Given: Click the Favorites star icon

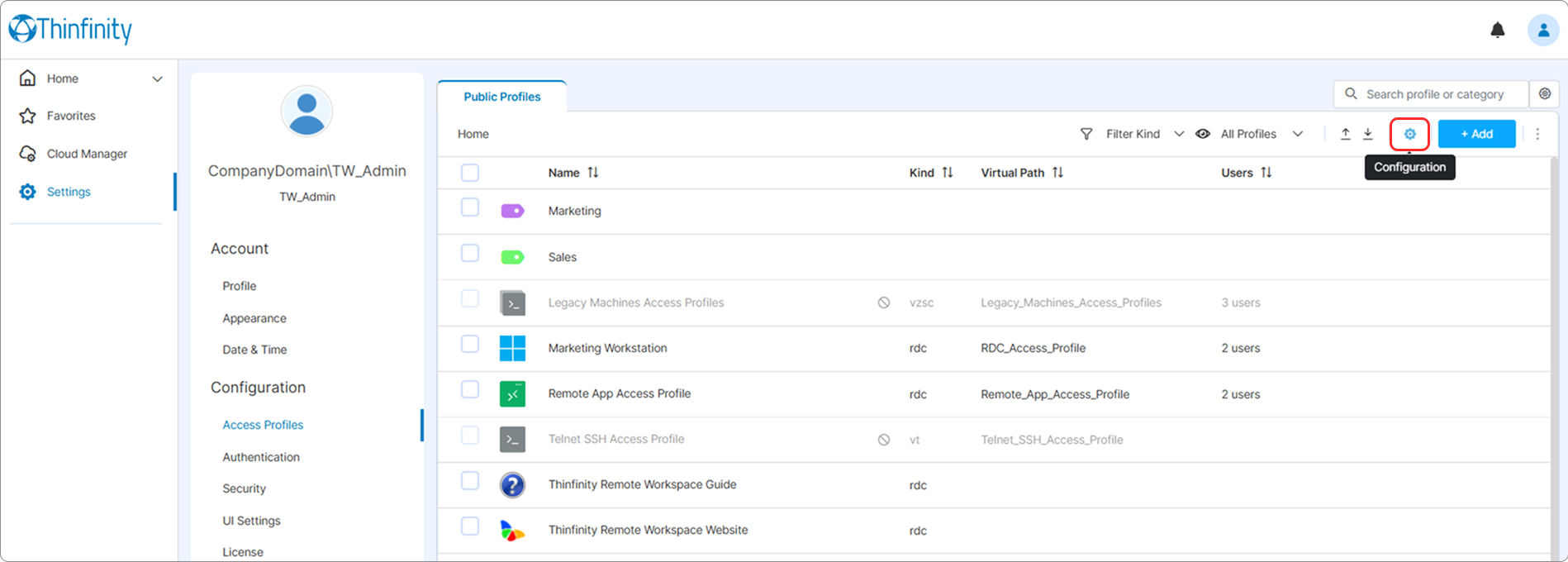Looking at the screenshot, I should pos(28,116).
